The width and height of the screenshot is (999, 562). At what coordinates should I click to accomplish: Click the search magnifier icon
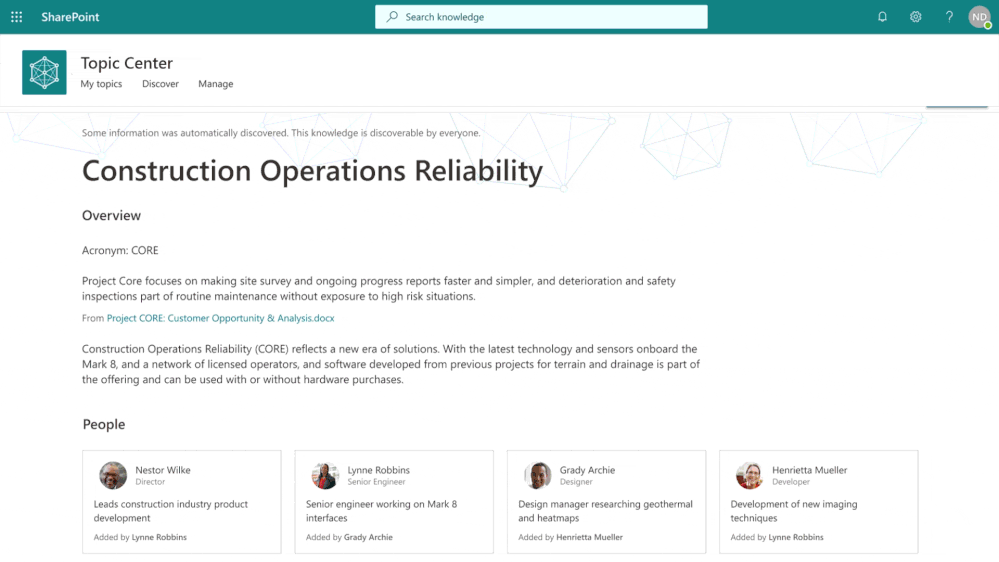(392, 17)
